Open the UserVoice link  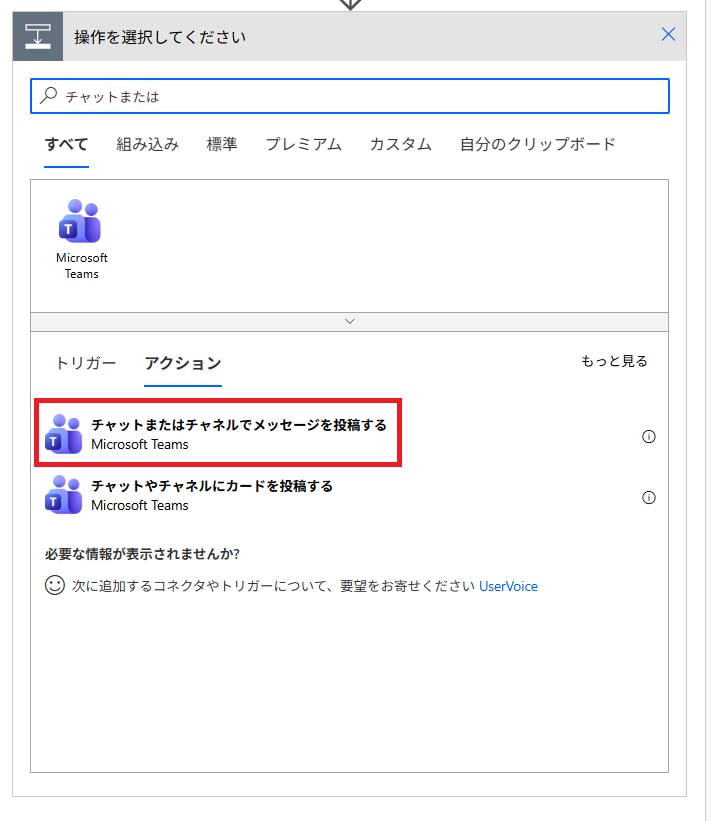(x=508, y=587)
